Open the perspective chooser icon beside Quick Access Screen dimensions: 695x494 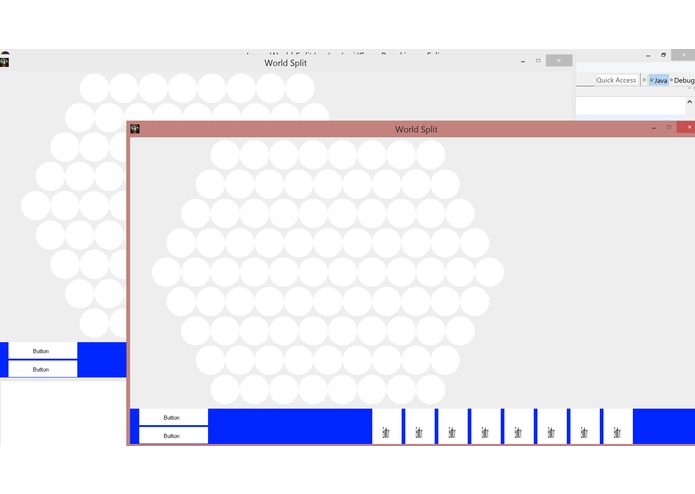click(x=644, y=80)
